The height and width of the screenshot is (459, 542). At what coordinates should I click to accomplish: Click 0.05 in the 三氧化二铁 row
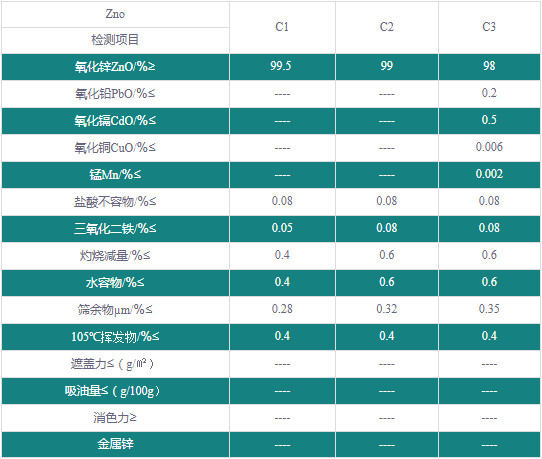coord(282,228)
